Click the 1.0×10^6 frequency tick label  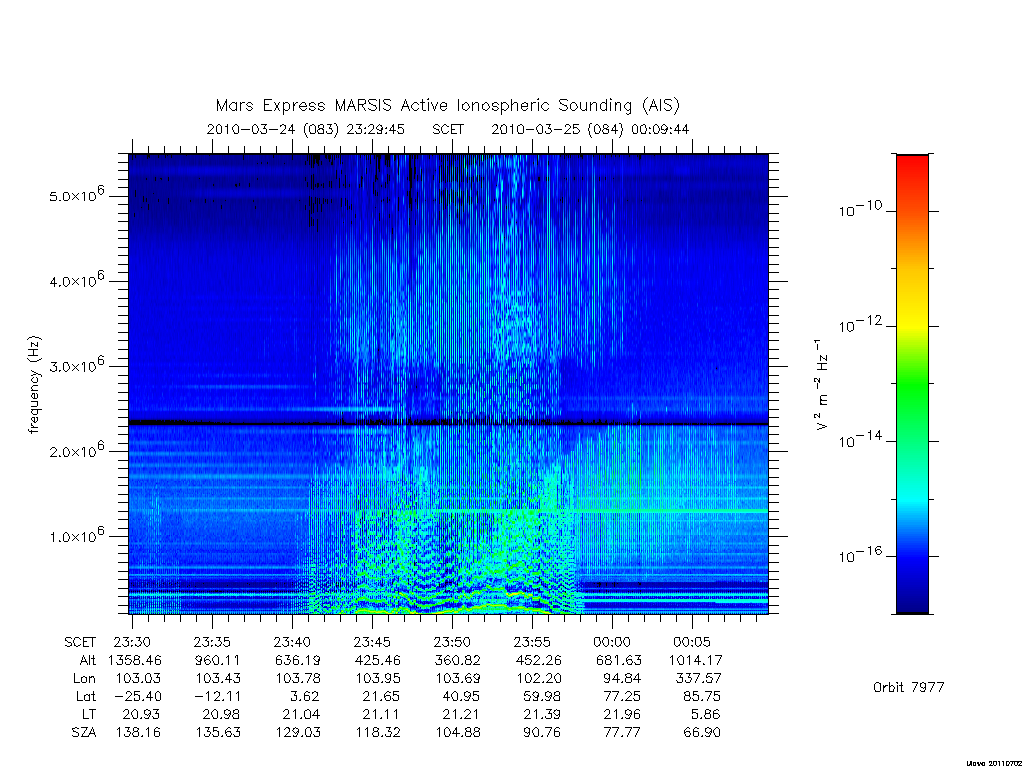coord(76,534)
